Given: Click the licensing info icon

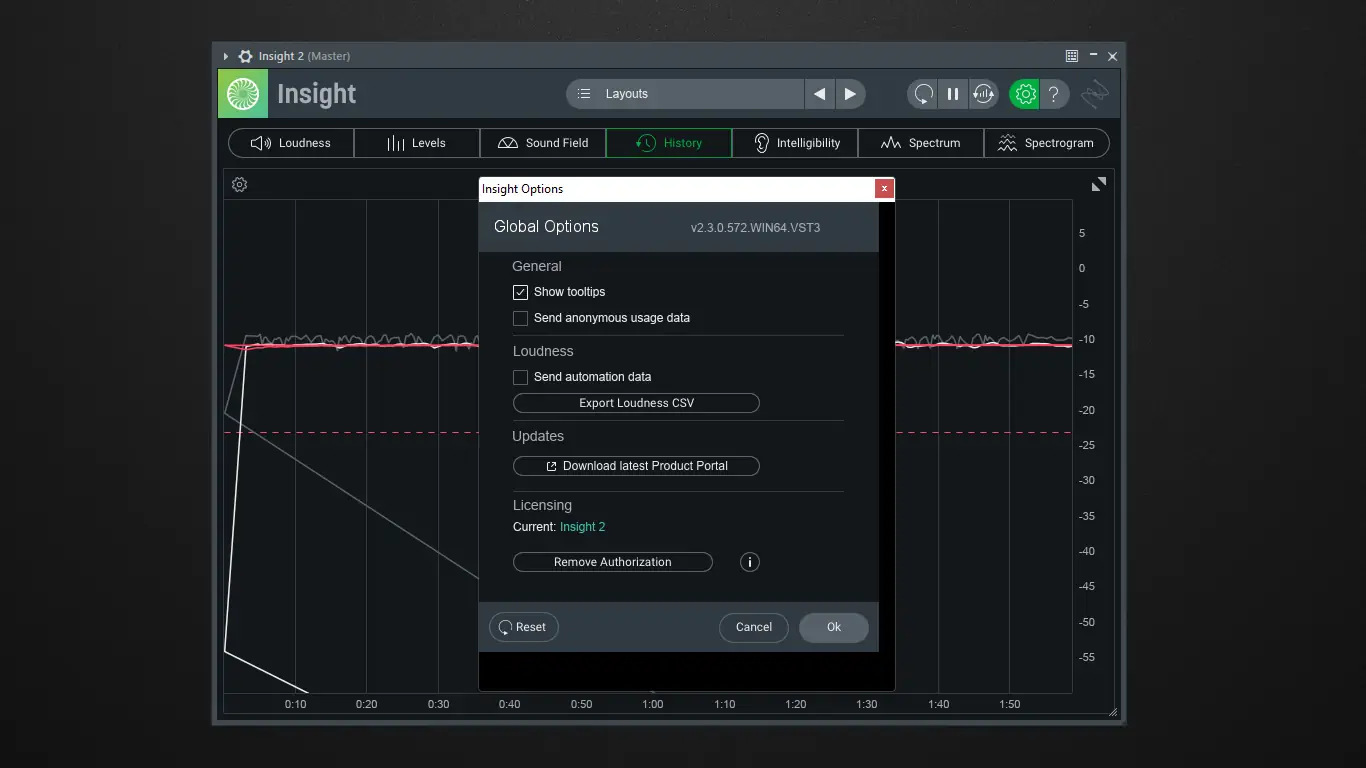Looking at the screenshot, I should pos(750,562).
